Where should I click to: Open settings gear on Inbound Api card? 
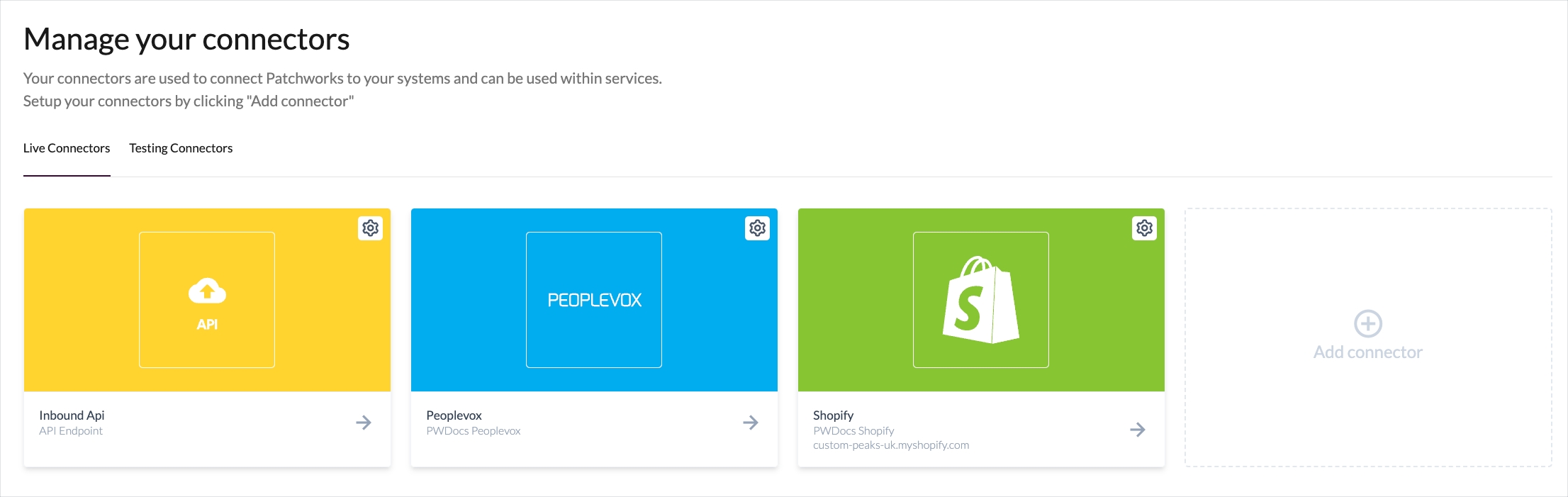pos(370,228)
